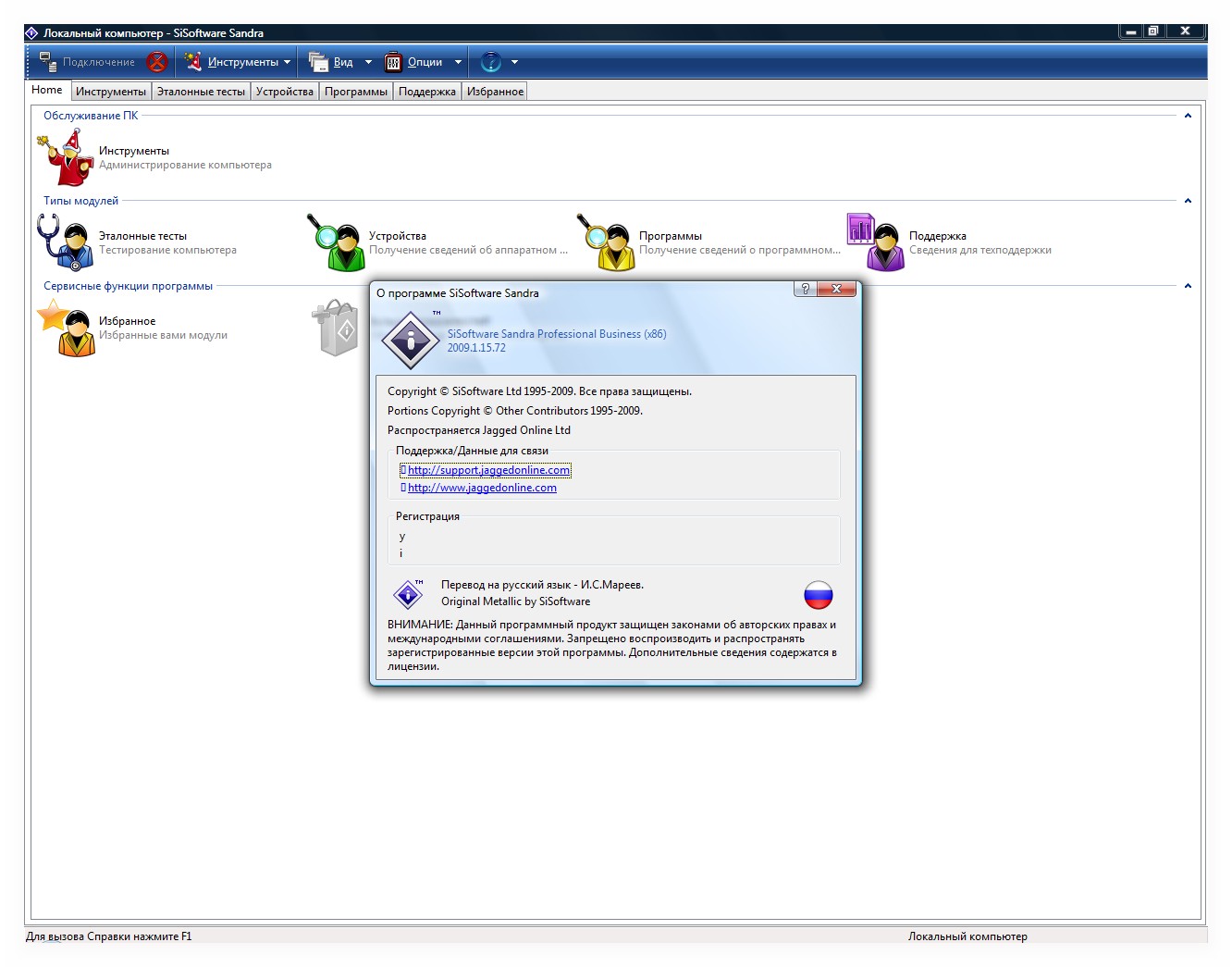1232x967 pixels.
Task: Click the Опции toolbar menu label
Action: click(x=425, y=62)
